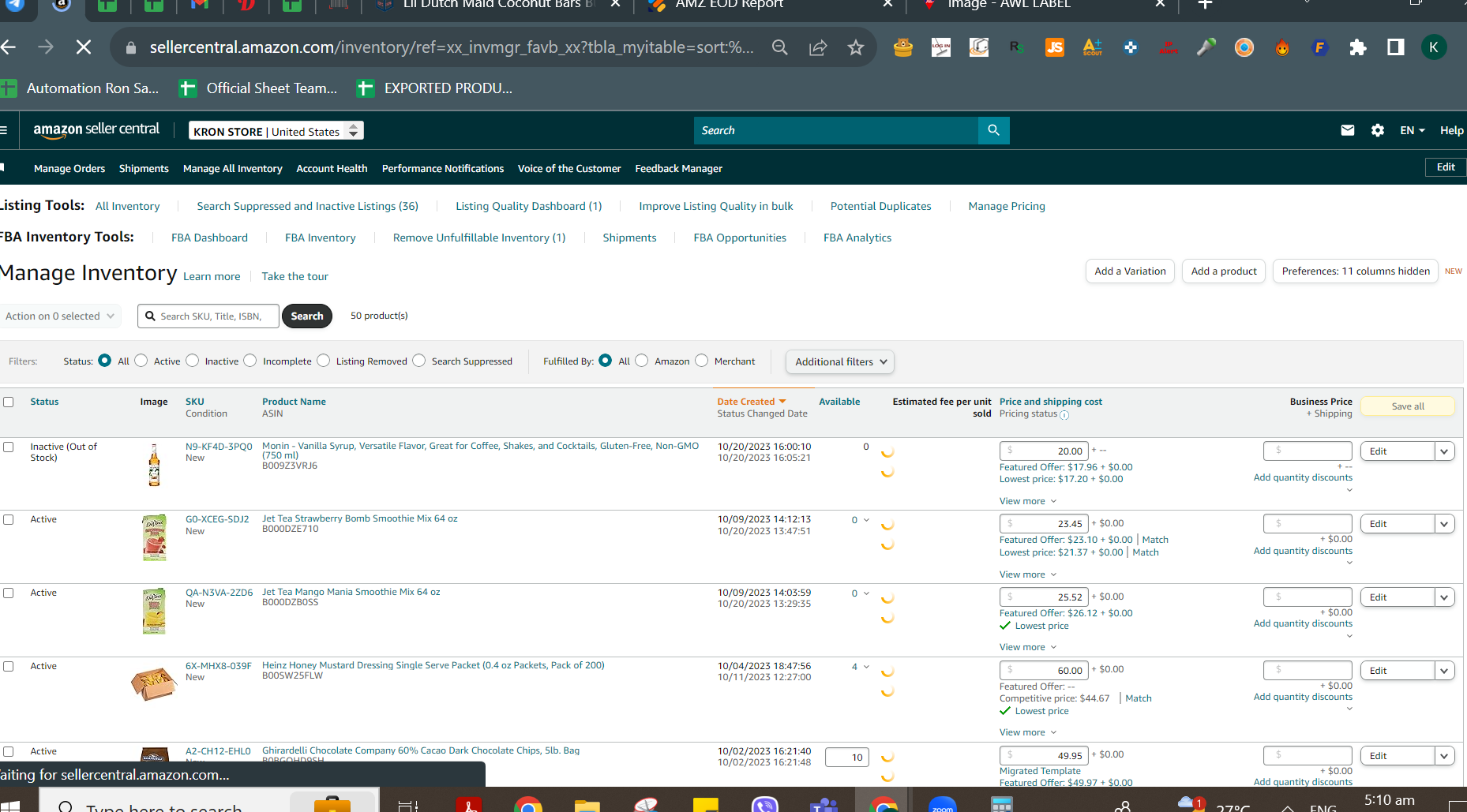This screenshot has height=812, width=1467.
Task: Open Shipments in the top navigation bar
Action: point(144,168)
